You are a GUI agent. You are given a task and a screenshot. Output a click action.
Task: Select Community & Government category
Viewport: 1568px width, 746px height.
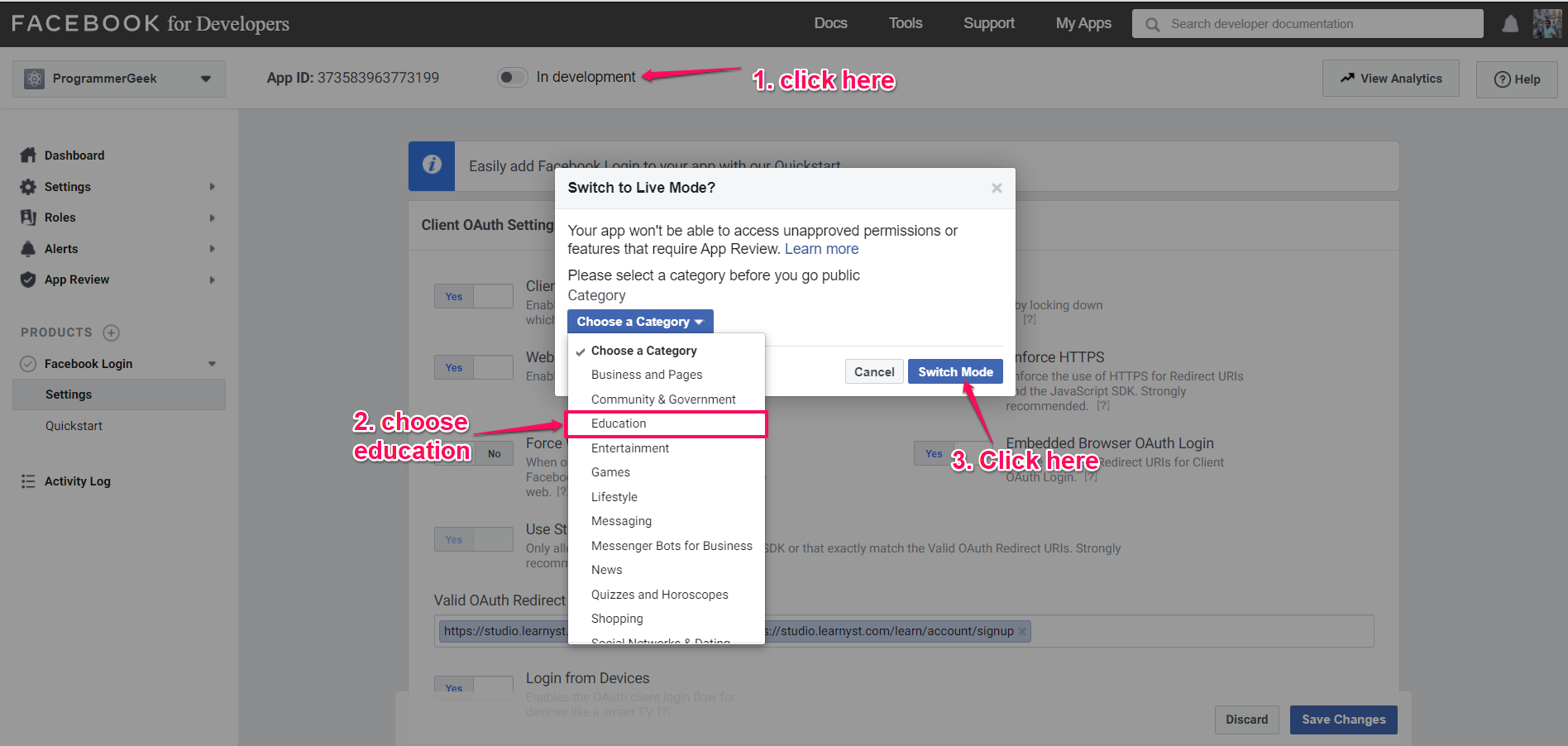click(x=666, y=399)
